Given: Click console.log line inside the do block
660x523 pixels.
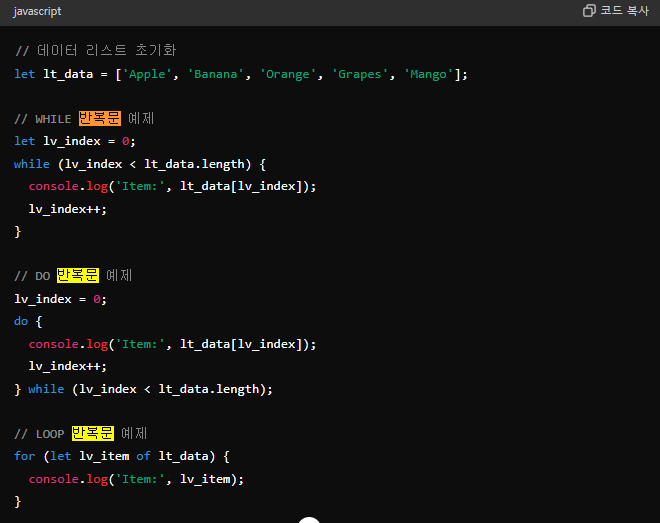Looking at the screenshot, I should click(x=172, y=344).
